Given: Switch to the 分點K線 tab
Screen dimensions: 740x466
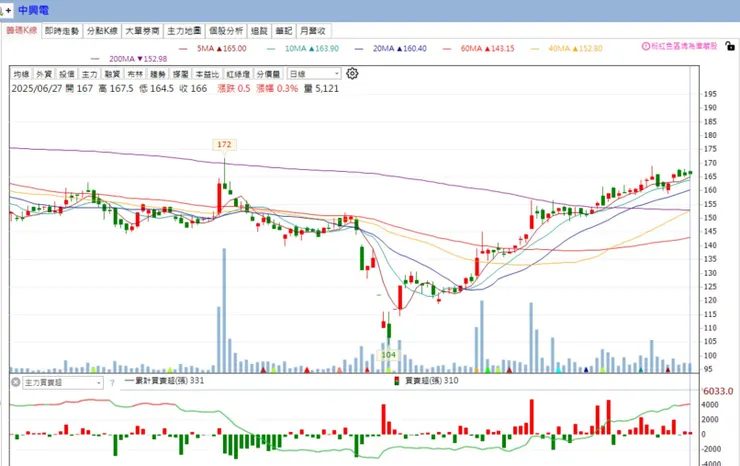Looking at the screenshot, I should 102,31.
